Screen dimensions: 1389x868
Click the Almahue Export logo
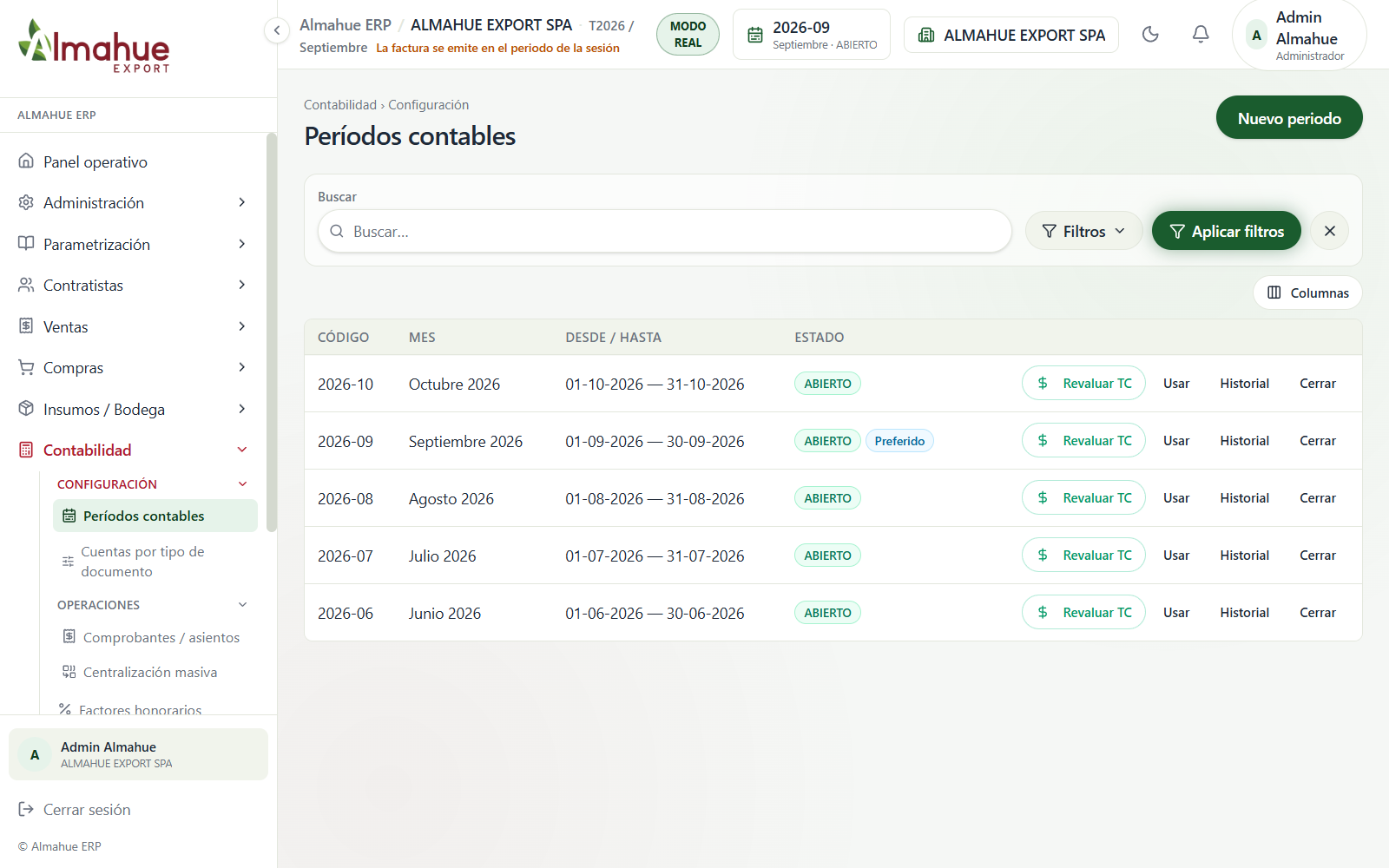click(94, 46)
